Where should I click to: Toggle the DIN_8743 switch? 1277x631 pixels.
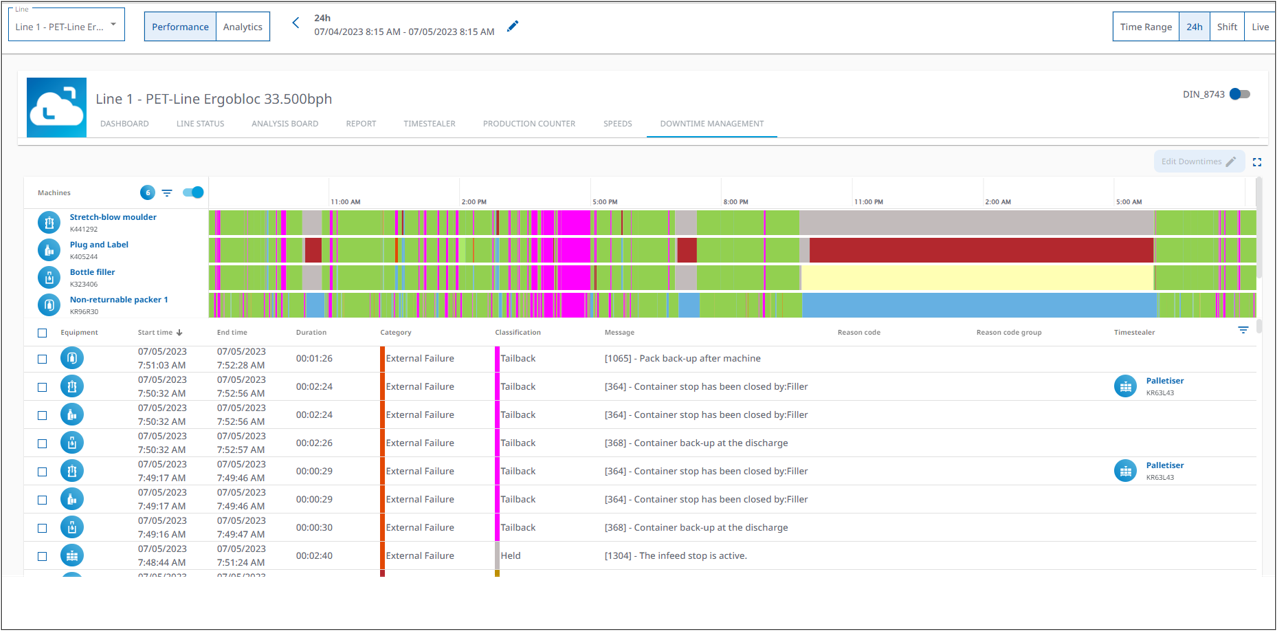coord(1240,94)
